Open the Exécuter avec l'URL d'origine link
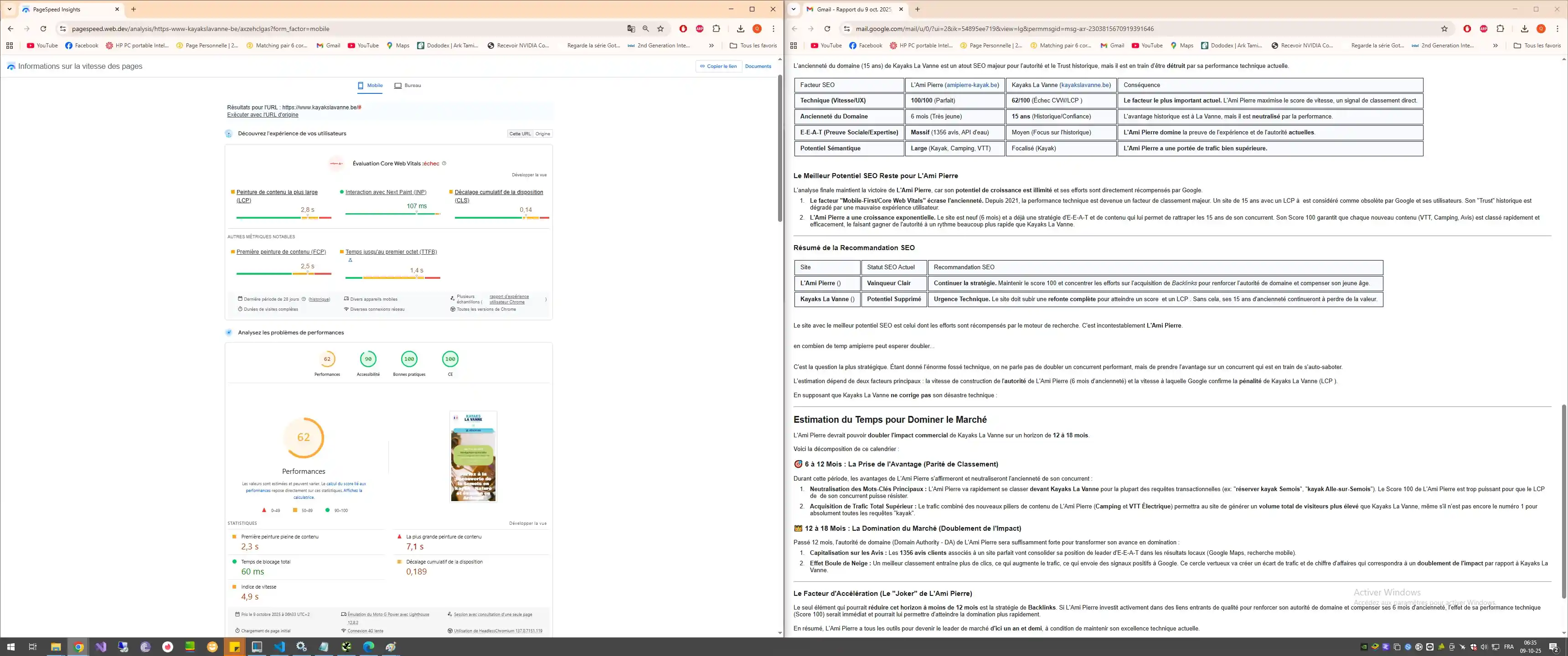The height and width of the screenshot is (656, 1568). coord(263,115)
